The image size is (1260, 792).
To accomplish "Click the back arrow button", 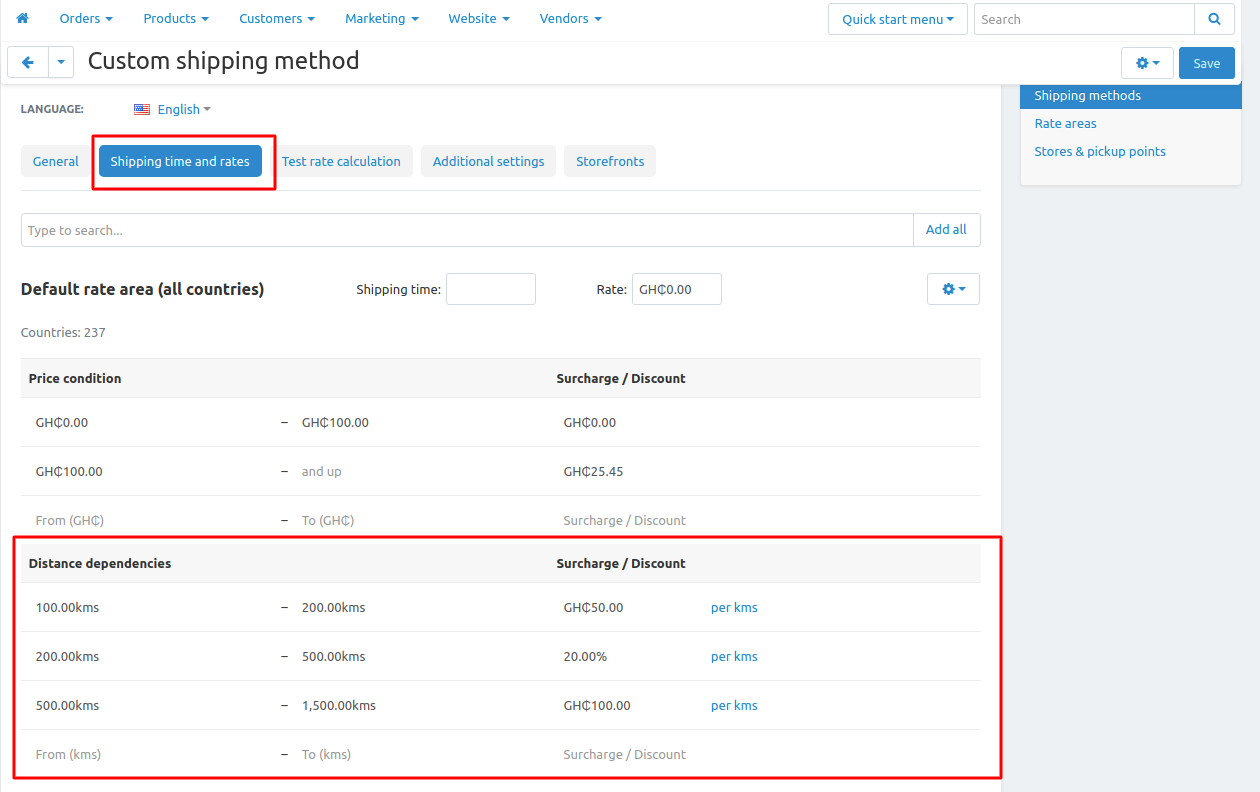I will [x=28, y=62].
